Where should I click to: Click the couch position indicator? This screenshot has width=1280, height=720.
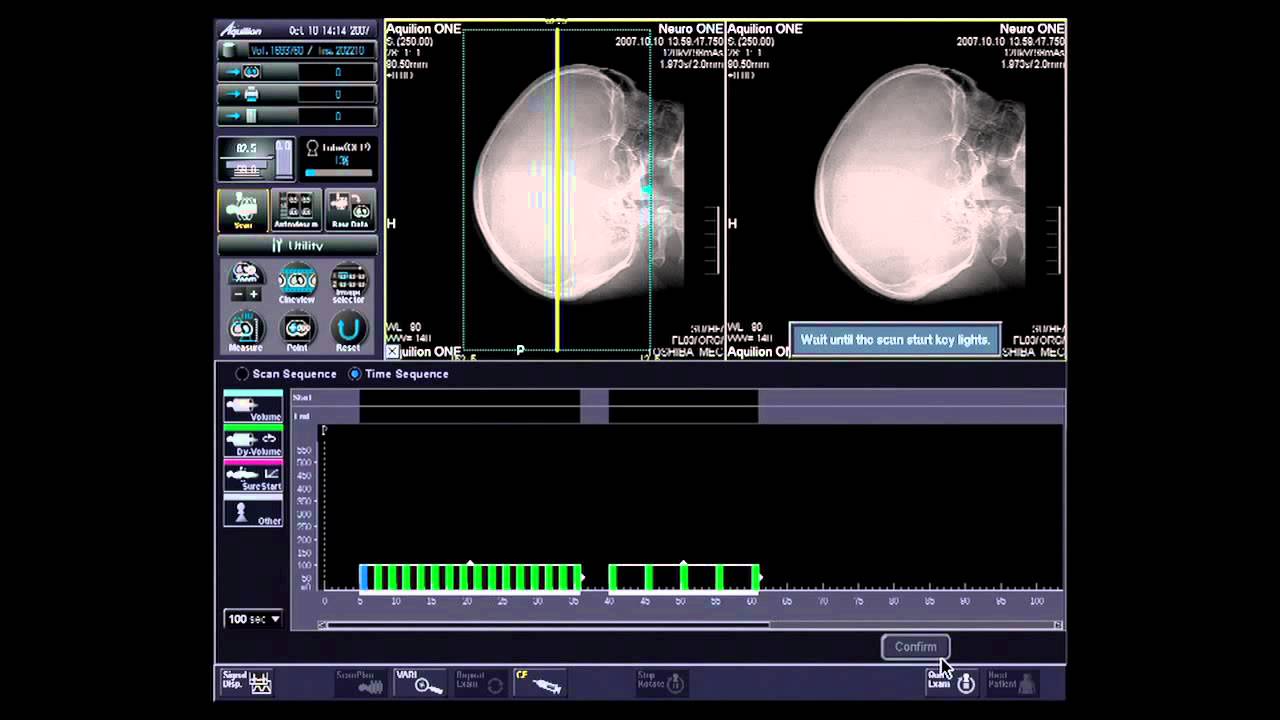point(256,159)
